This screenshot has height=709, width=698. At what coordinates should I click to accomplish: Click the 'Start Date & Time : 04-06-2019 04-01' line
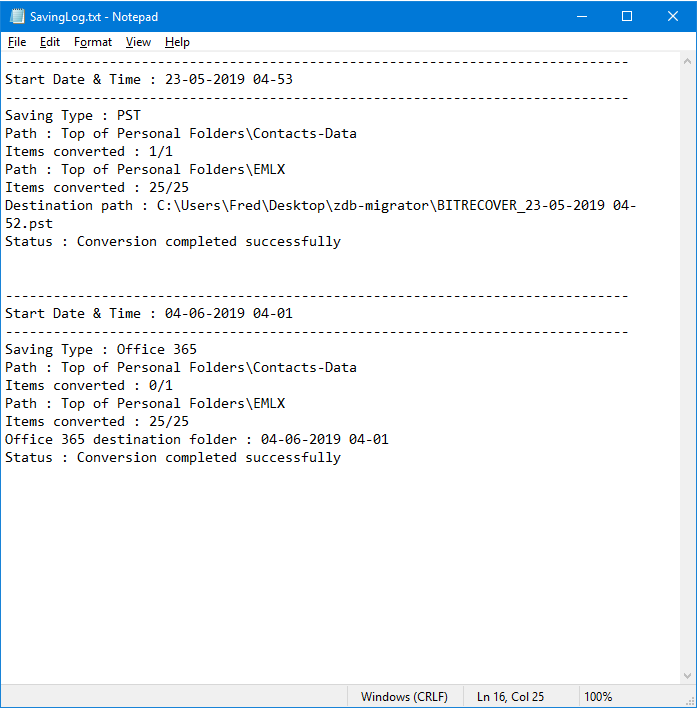[149, 313]
